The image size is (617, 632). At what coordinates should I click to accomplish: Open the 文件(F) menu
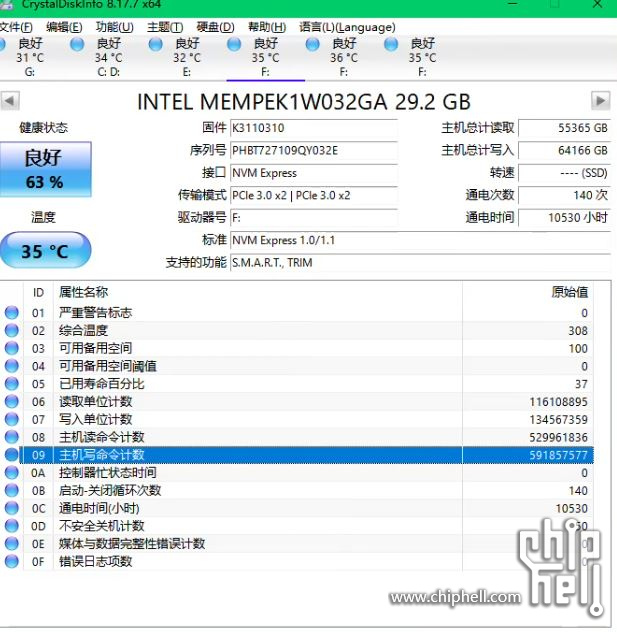(x=16, y=27)
